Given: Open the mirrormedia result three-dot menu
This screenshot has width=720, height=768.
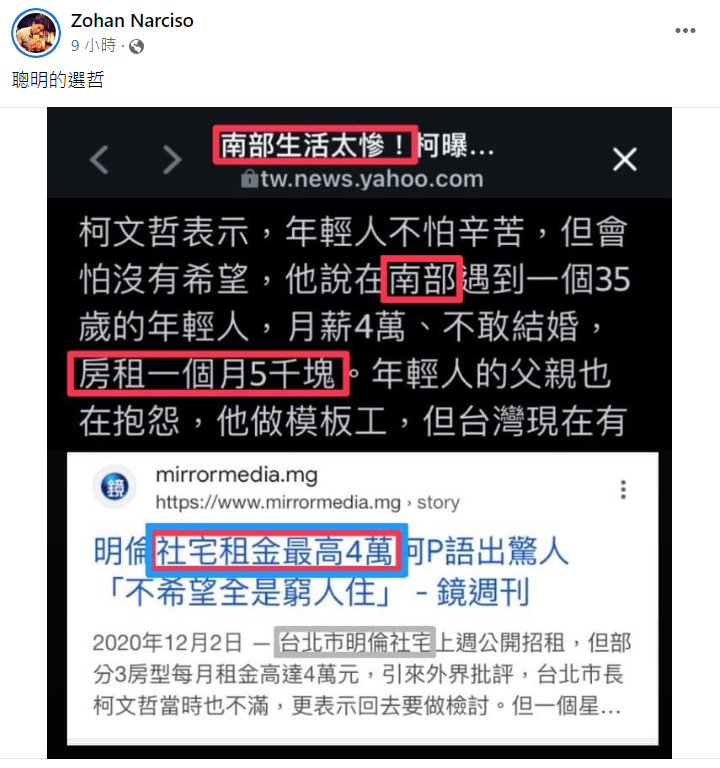Looking at the screenshot, I should 623,489.
